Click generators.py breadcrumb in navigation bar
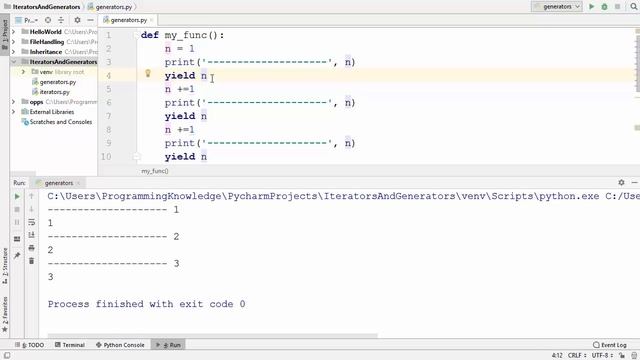Image resolution: width=640 pixels, height=360 pixels. click(x=111, y=7)
